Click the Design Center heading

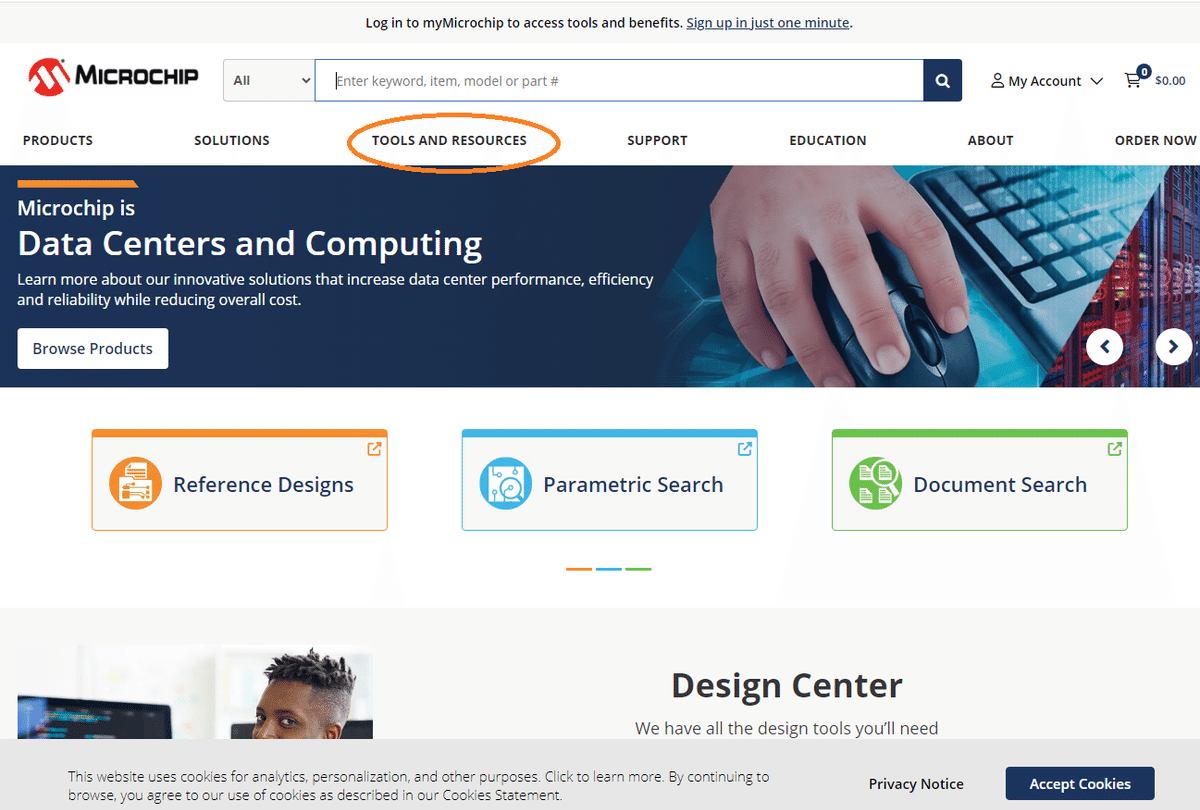pyautogui.click(x=787, y=686)
